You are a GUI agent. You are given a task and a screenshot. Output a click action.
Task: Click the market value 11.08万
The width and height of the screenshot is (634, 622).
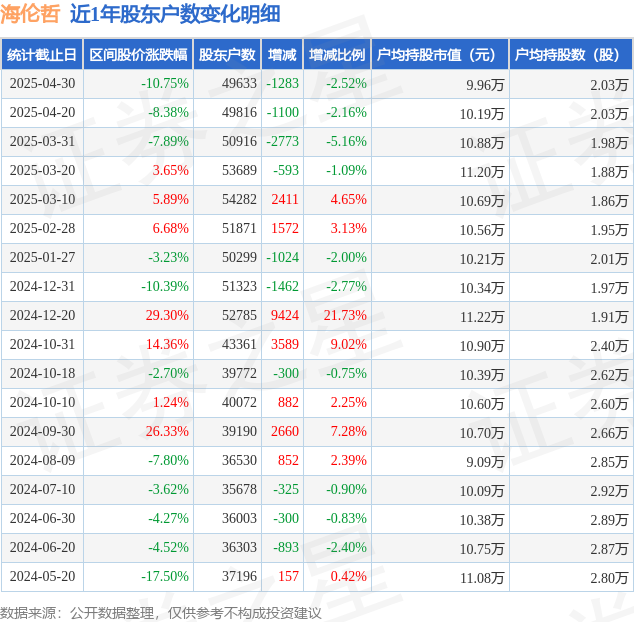[x=482, y=578]
